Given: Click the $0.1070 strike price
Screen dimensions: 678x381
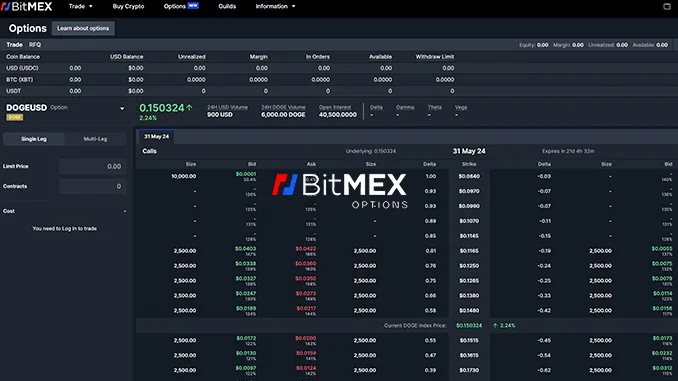Looking at the screenshot, I should point(469,221).
